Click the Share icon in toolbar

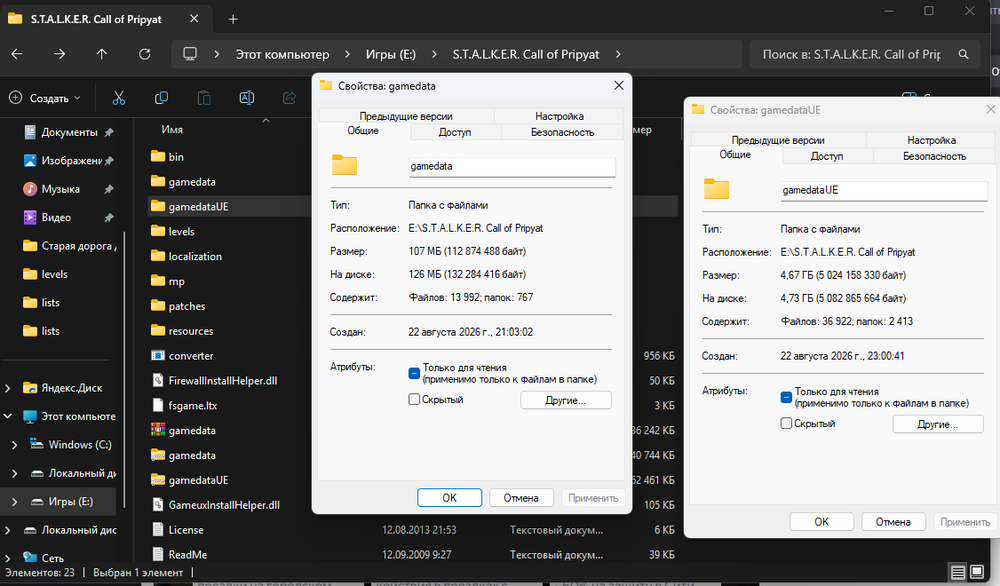coord(290,98)
